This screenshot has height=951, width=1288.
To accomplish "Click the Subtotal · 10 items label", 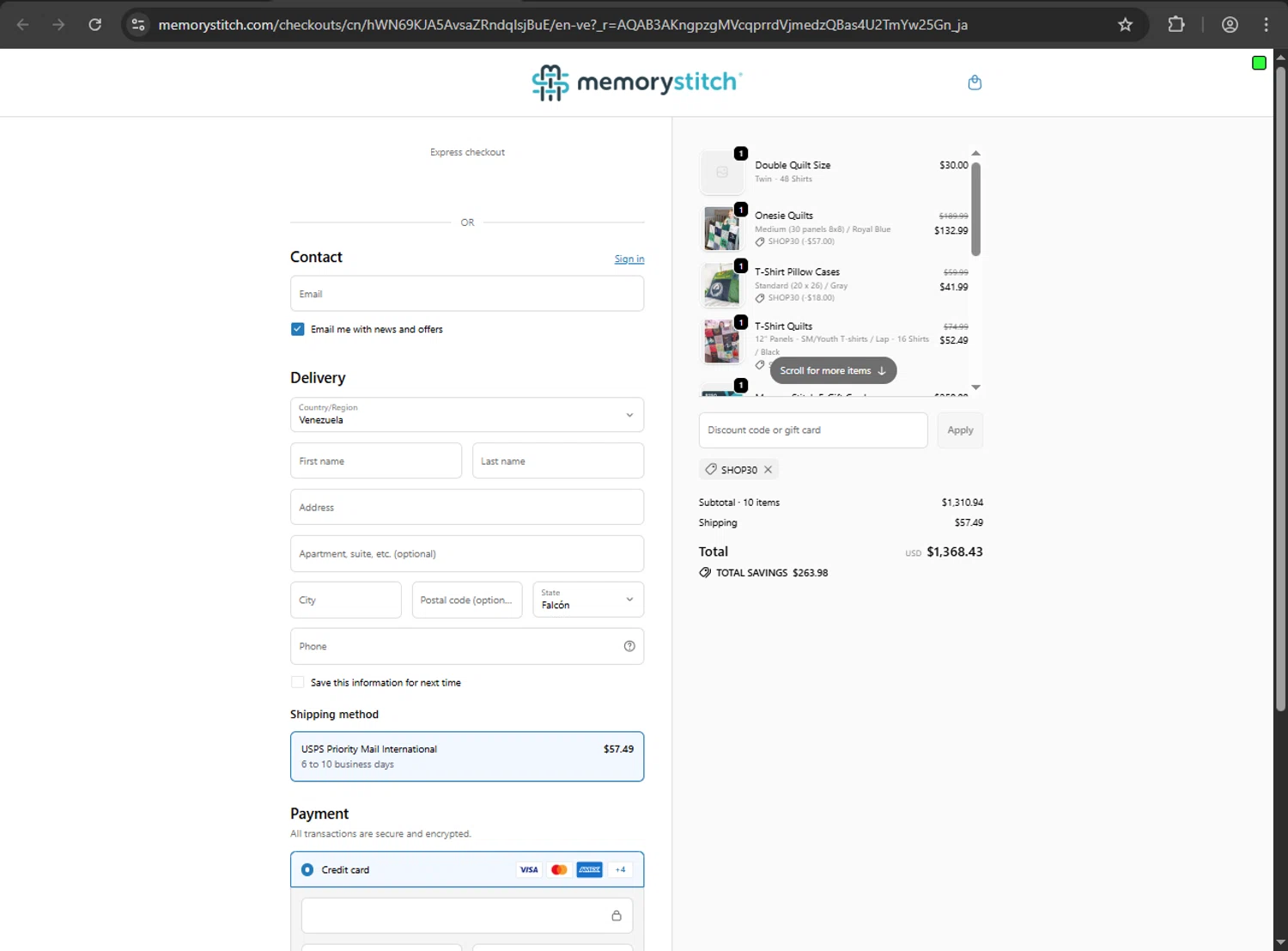I will coord(739,503).
